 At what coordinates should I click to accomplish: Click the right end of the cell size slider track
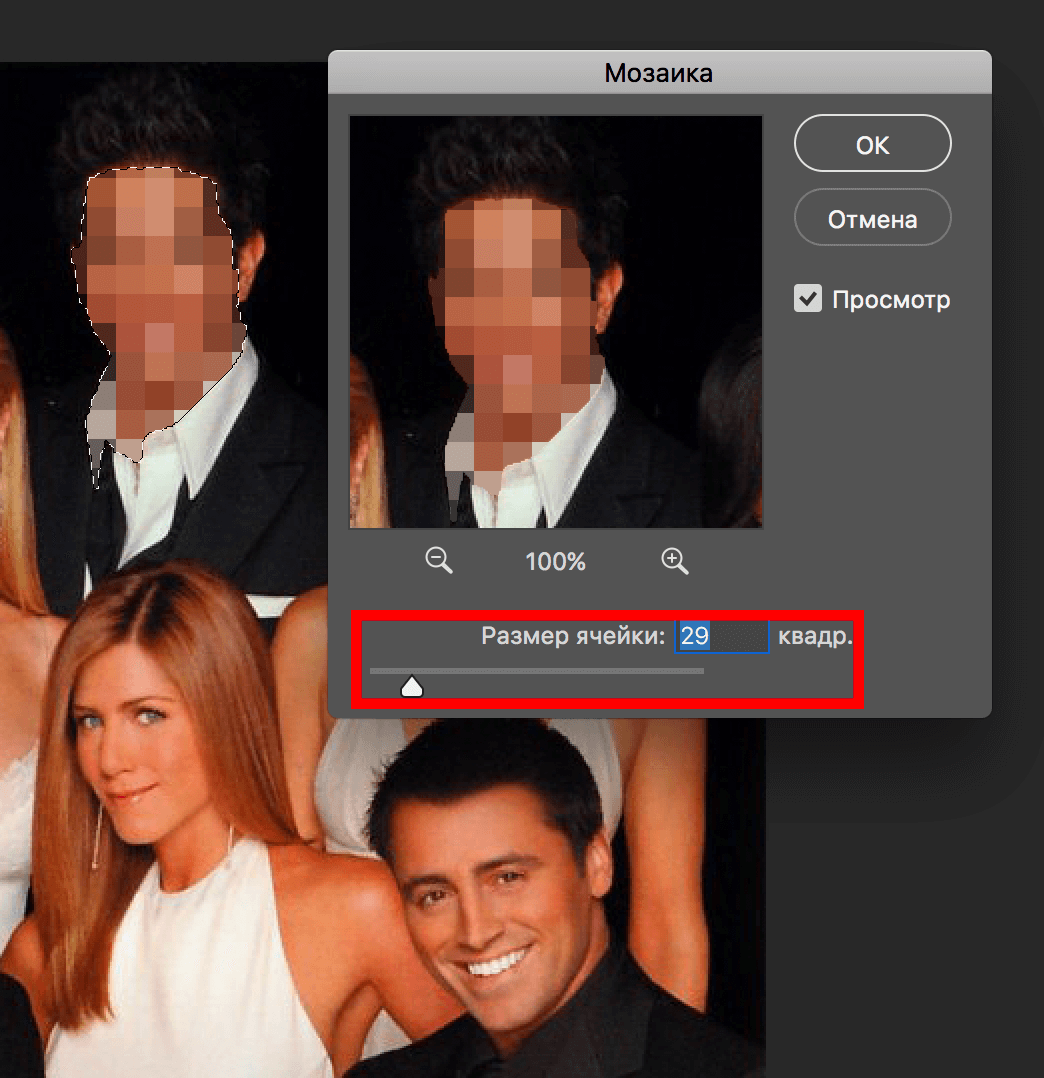click(701, 671)
